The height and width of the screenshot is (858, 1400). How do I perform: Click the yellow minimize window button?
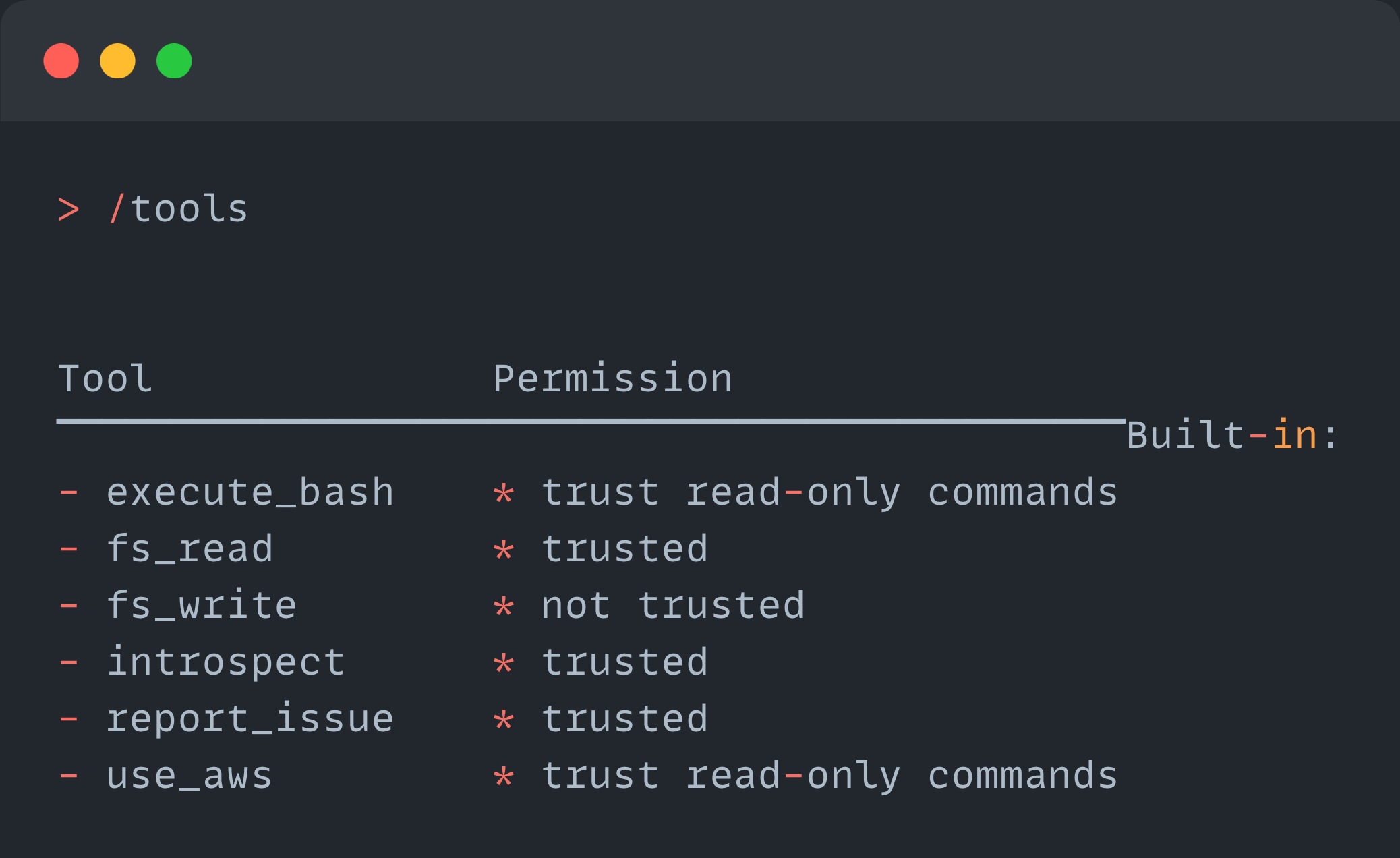click(x=117, y=61)
